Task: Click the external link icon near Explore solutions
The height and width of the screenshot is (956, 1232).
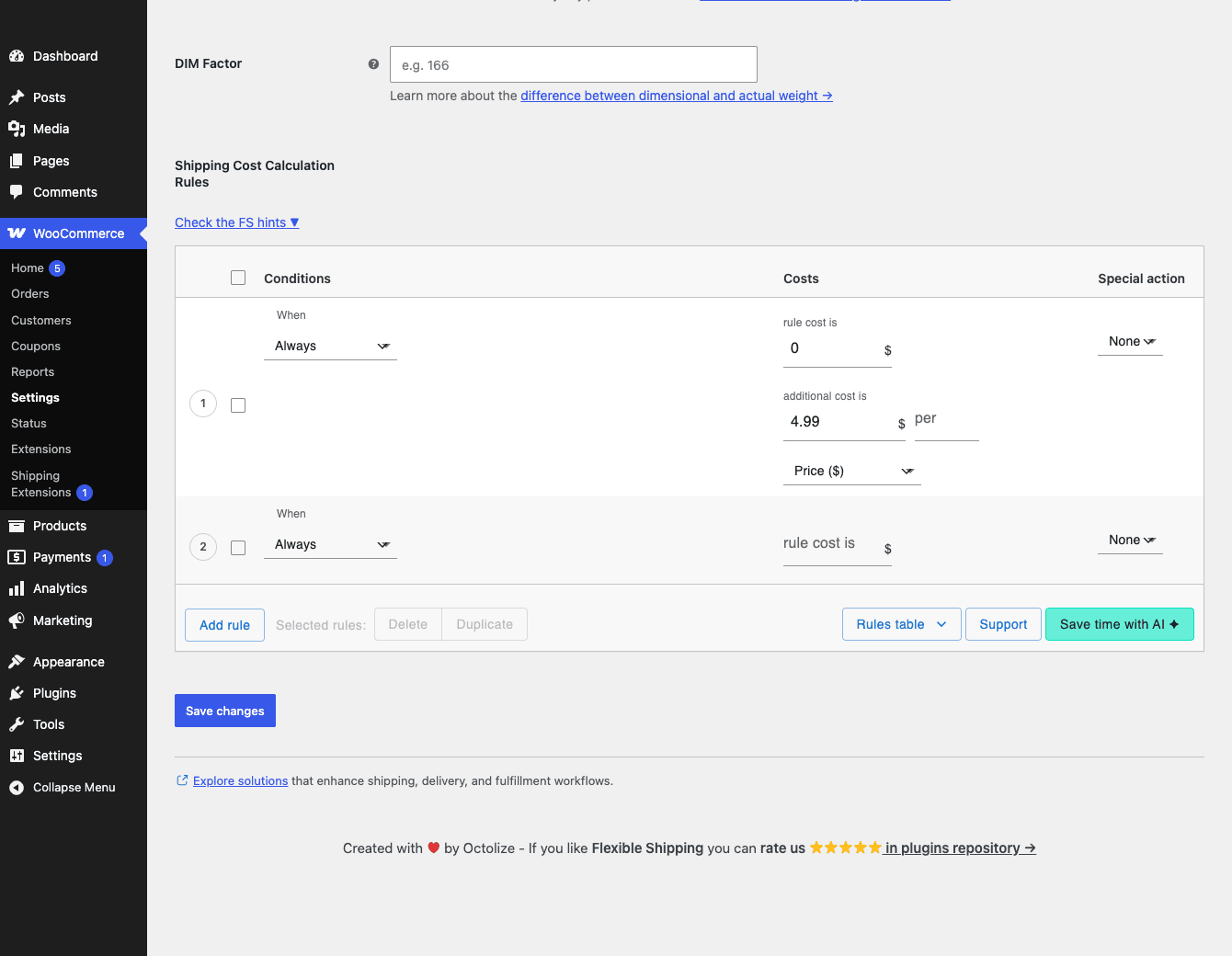Action: pos(182,780)
